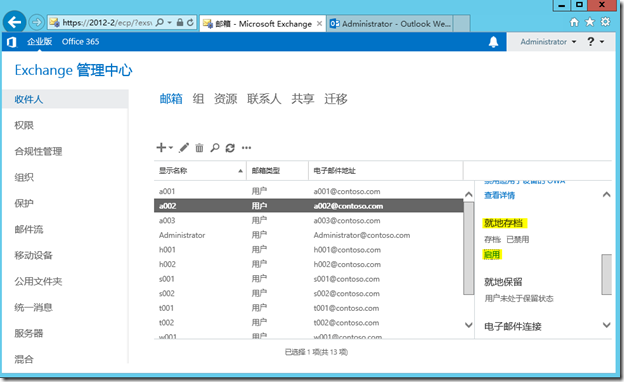Open the browser home icon
This screenshot has height=382, width=624.
click(574, 22)
